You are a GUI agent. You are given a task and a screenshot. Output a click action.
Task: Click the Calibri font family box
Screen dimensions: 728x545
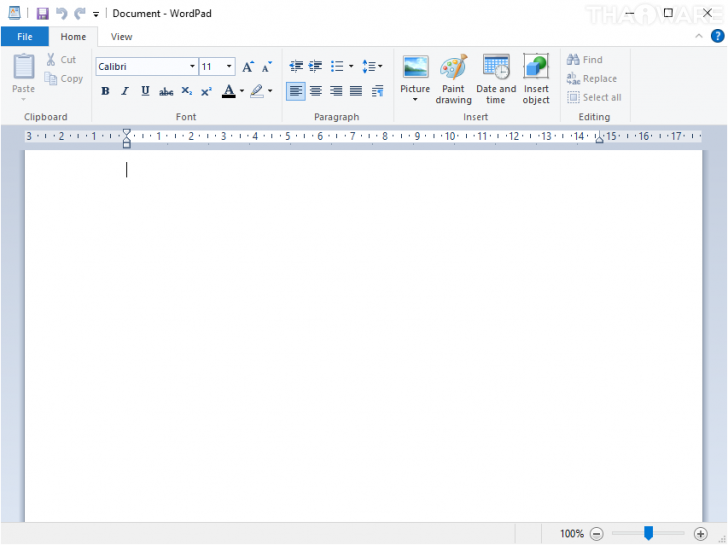(142, 66)
